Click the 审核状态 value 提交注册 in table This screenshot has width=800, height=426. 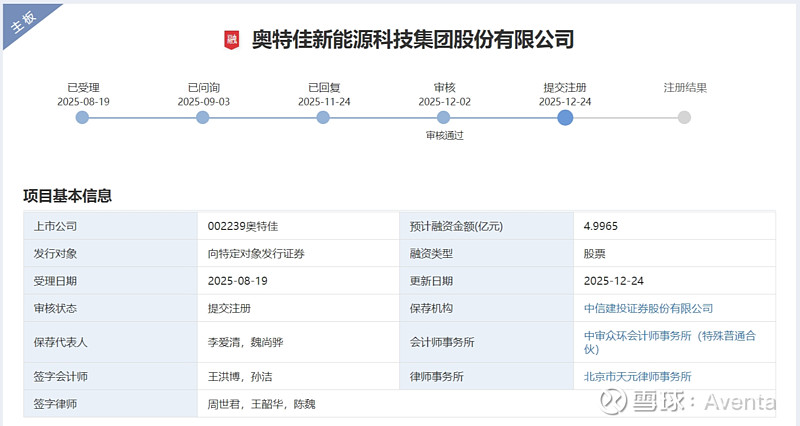point(229,308)
